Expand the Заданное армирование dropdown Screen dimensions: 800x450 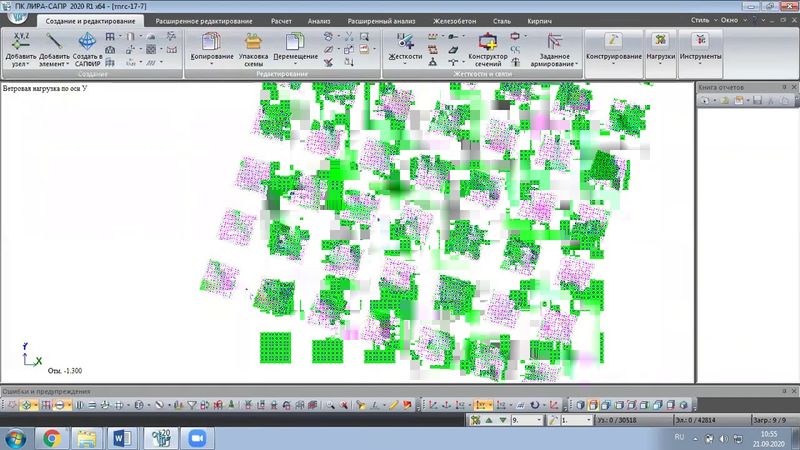point(554,65)
